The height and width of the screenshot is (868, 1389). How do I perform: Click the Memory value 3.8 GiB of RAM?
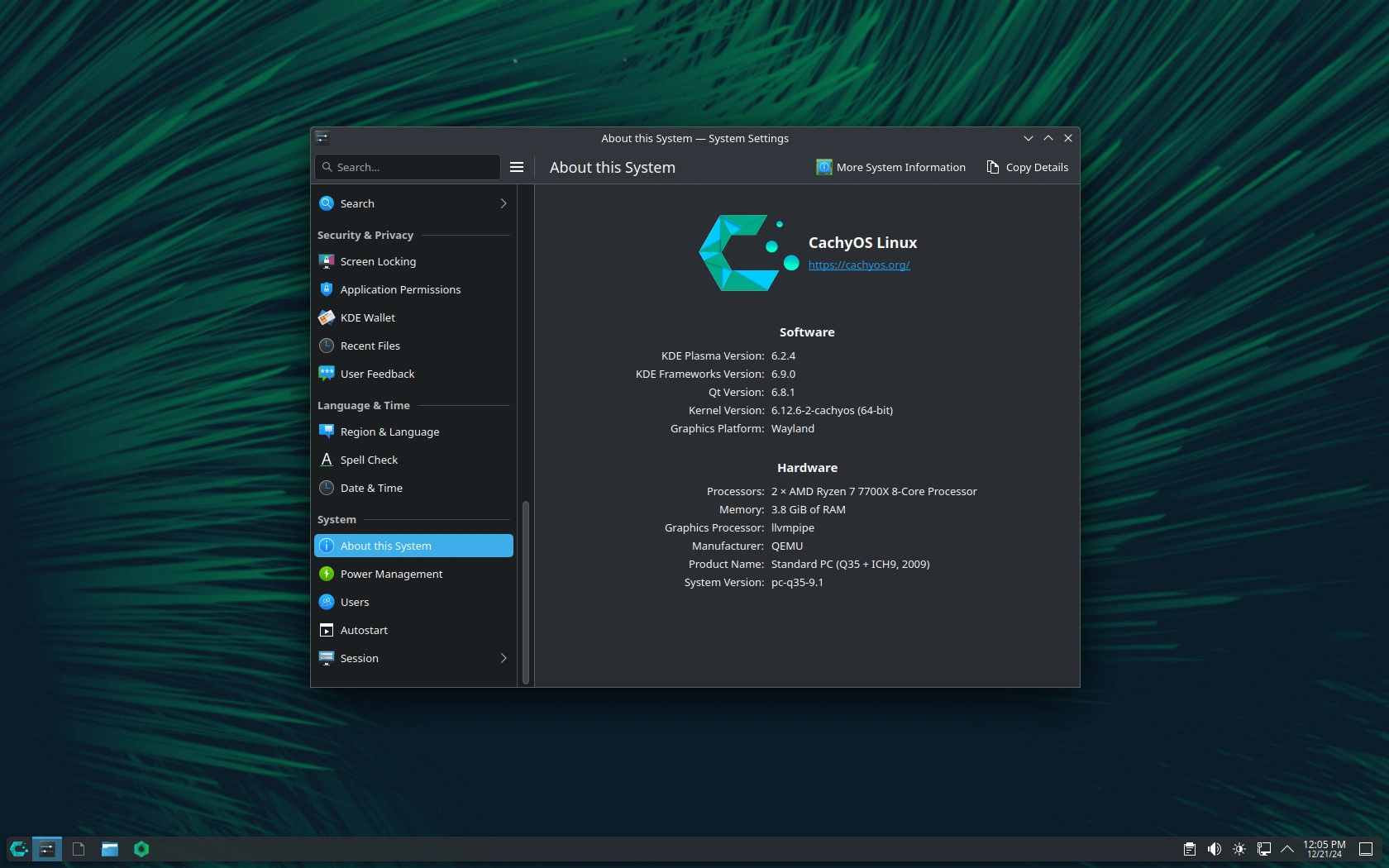(x=809, y=509)
